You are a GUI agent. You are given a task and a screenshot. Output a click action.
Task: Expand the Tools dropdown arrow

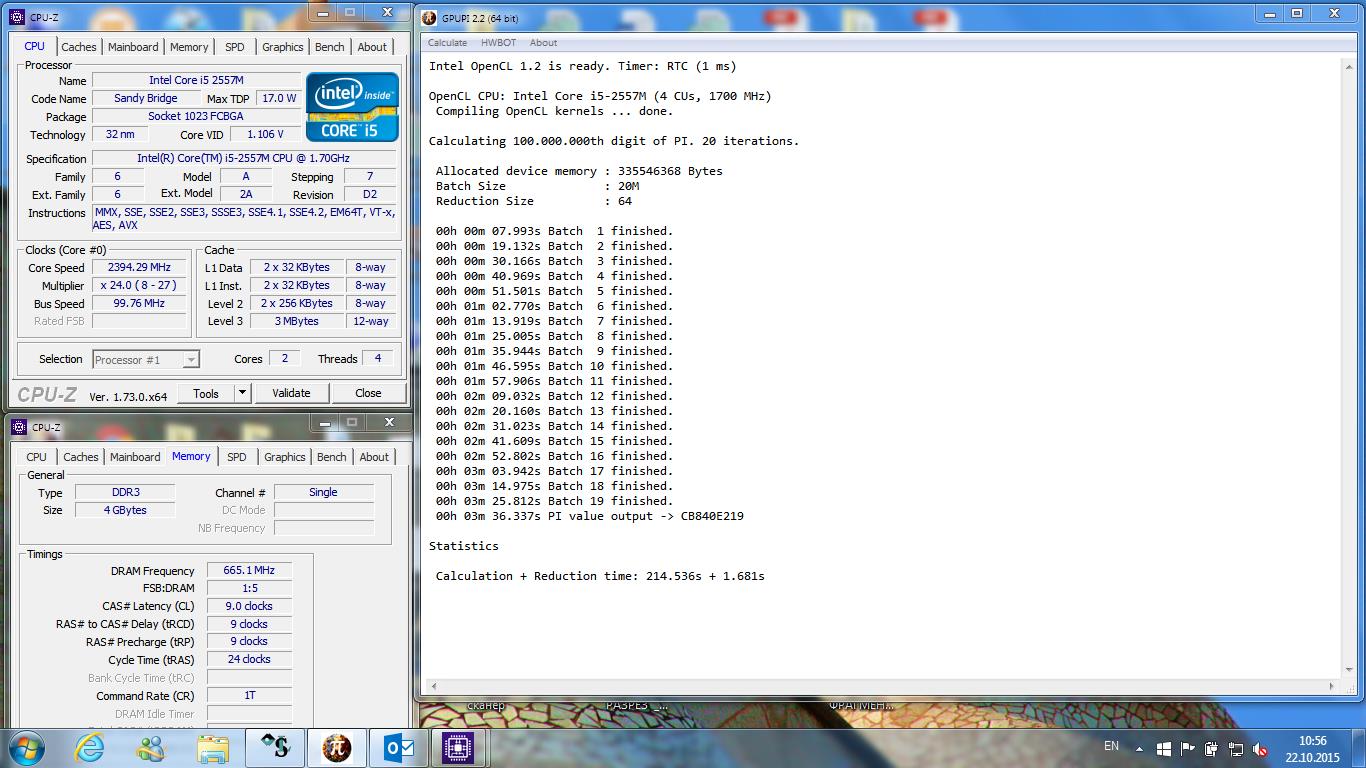click(x=241, y=393)
